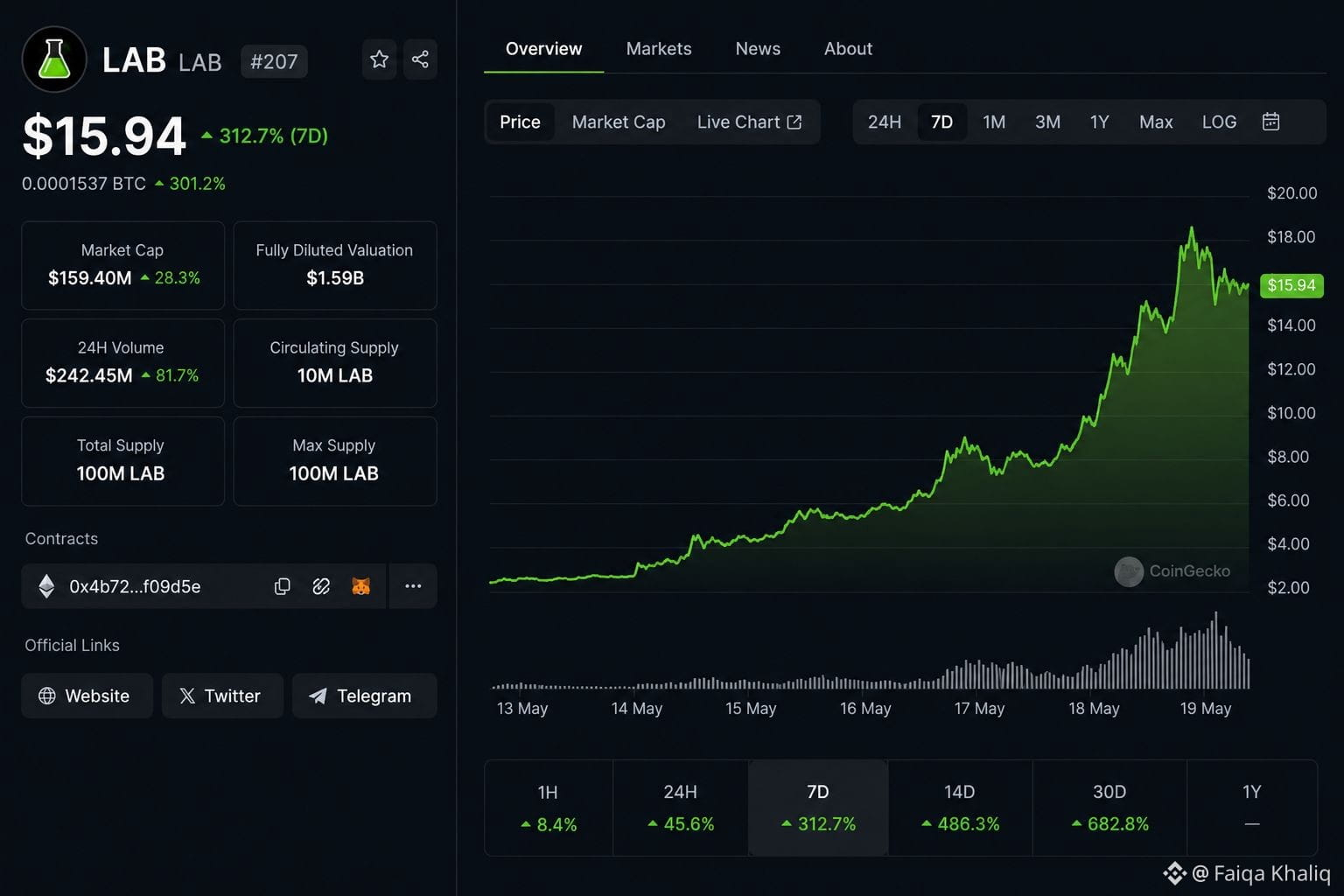Image resolution: width=1344 pixels, height=896 pixels.
Task: Click the Fully Diluted Valuation $1.59B card
Action: (335, 265)
